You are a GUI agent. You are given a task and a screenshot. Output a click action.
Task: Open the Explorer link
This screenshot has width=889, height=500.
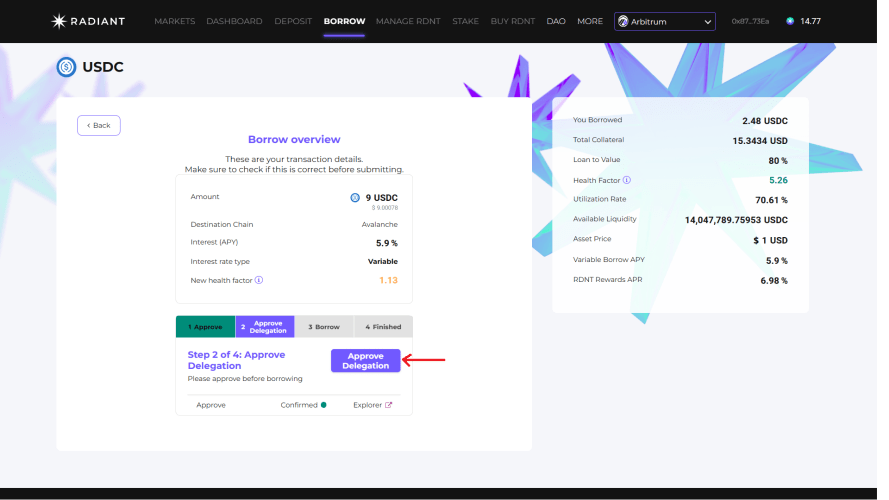click(x=372, y=405)
